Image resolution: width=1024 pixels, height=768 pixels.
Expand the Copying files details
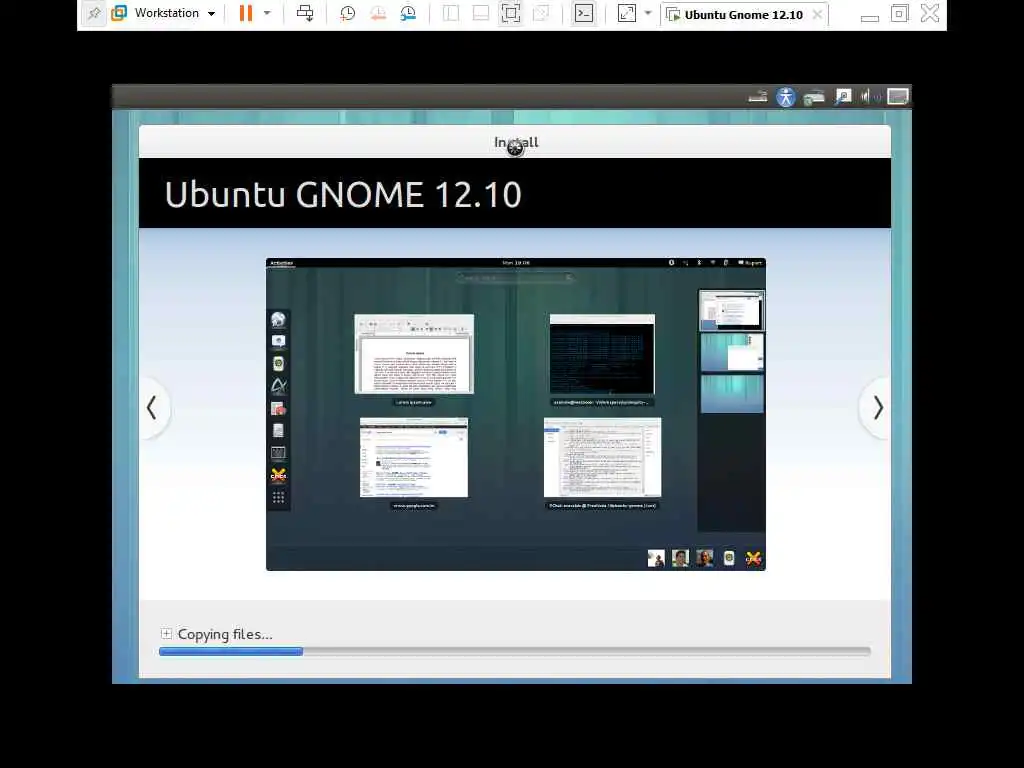click(x=166, y=633)
